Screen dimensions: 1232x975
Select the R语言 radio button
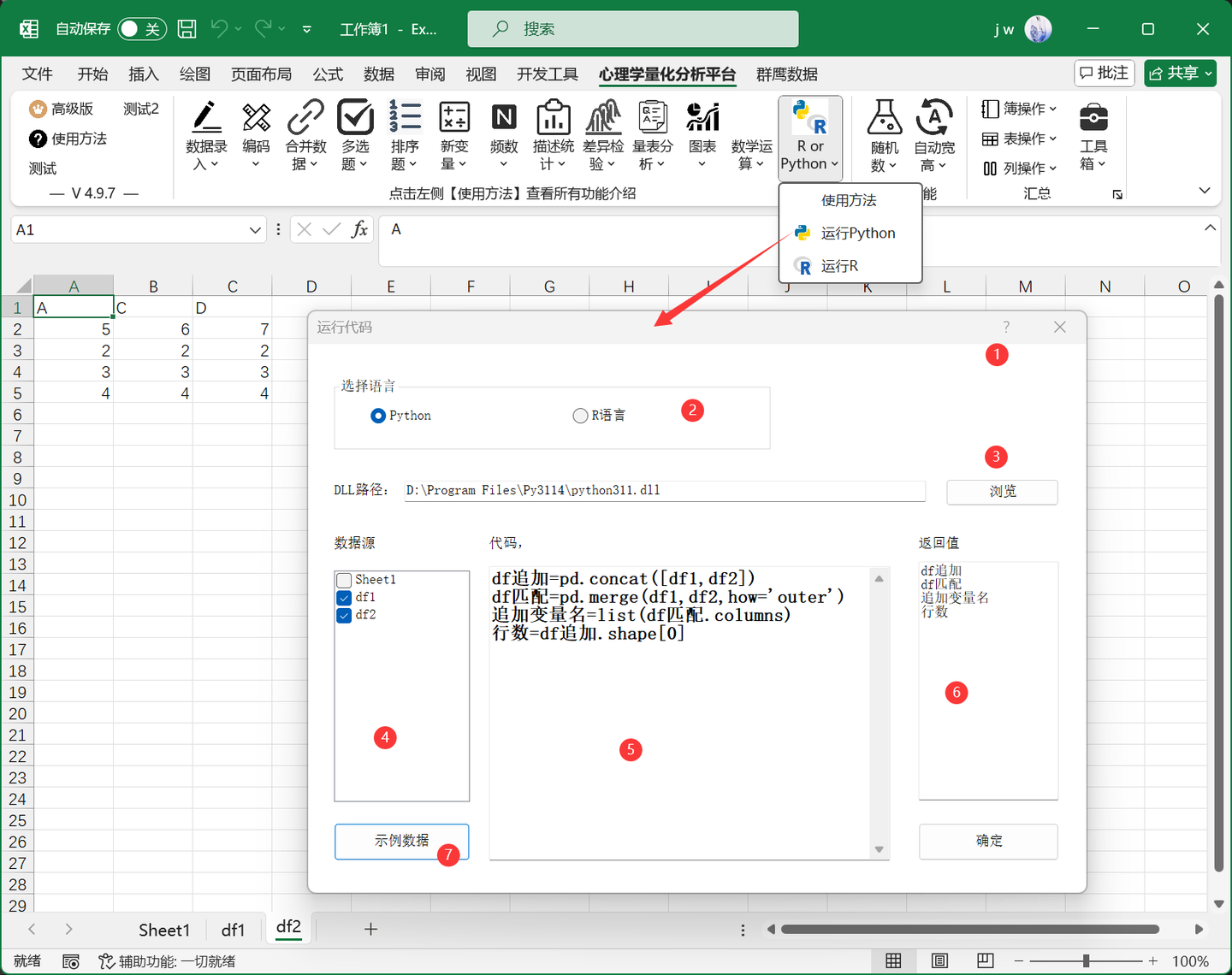click(x=580, y=416)
